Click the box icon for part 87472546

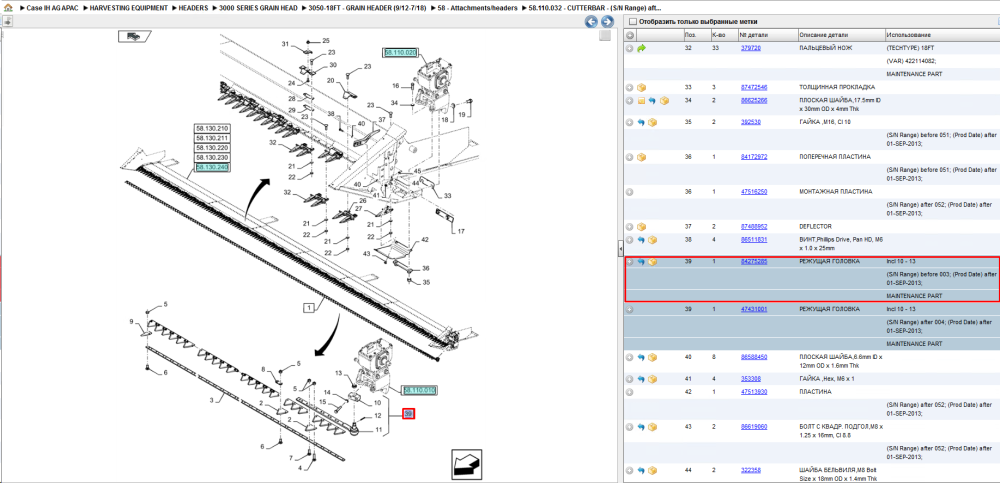[641, 87]
